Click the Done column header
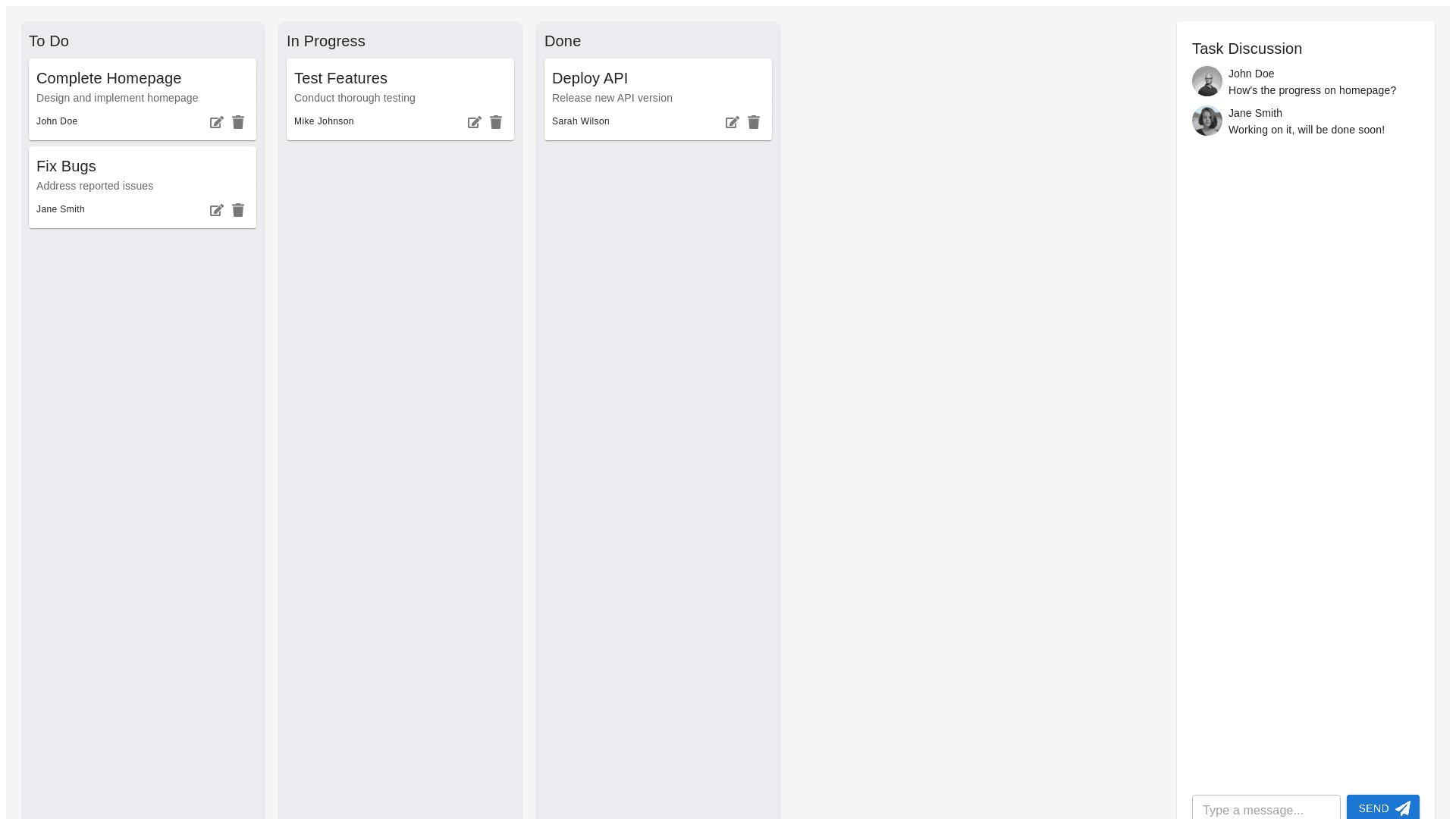The image size is (1456, 819). click(x=563, y=41)
